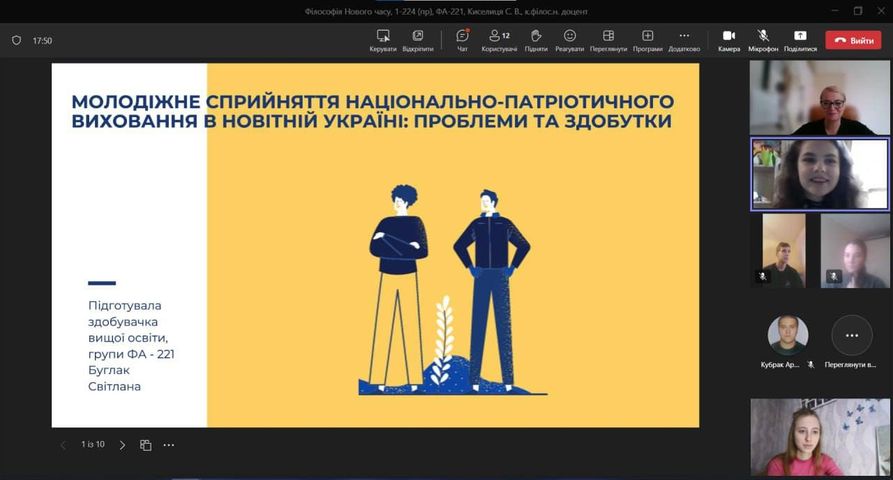Click the security shield icon

pos(16,41)
